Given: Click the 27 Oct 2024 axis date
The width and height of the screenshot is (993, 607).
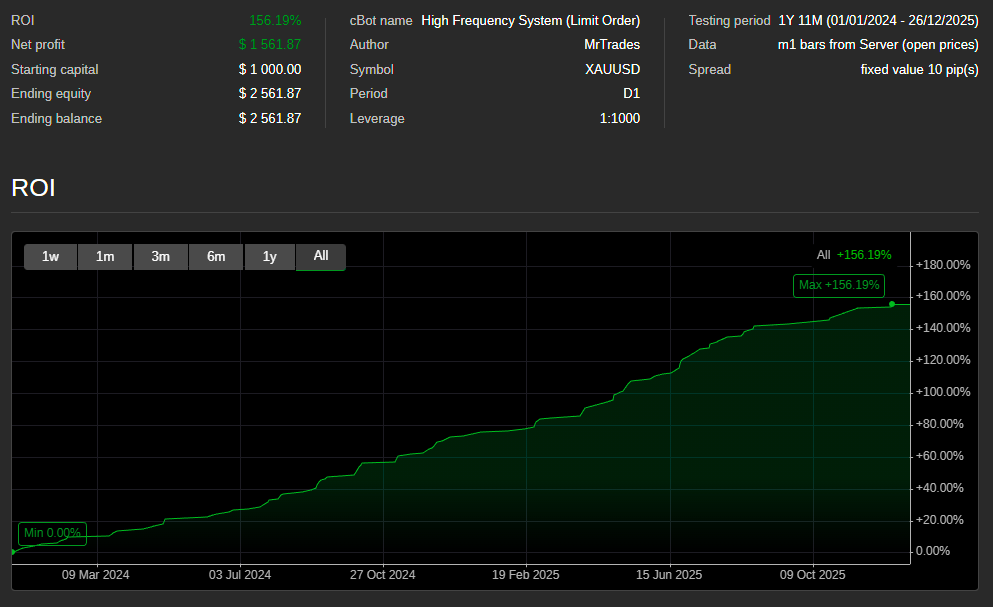Looking at the screenshot, I should click(383, 575).
